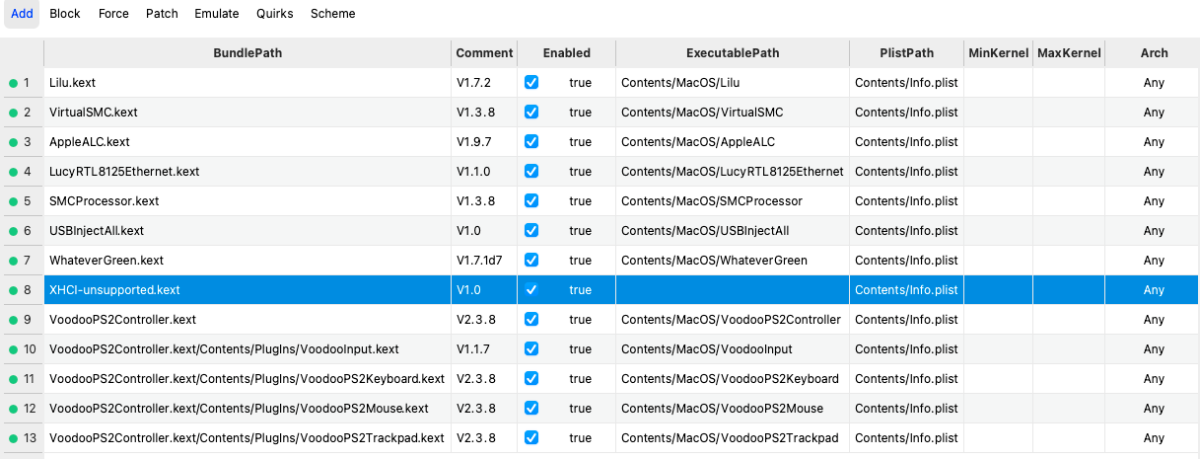Click the MinKernel column header
This screenshot has height=459, width=1200.
coord(998,53)
